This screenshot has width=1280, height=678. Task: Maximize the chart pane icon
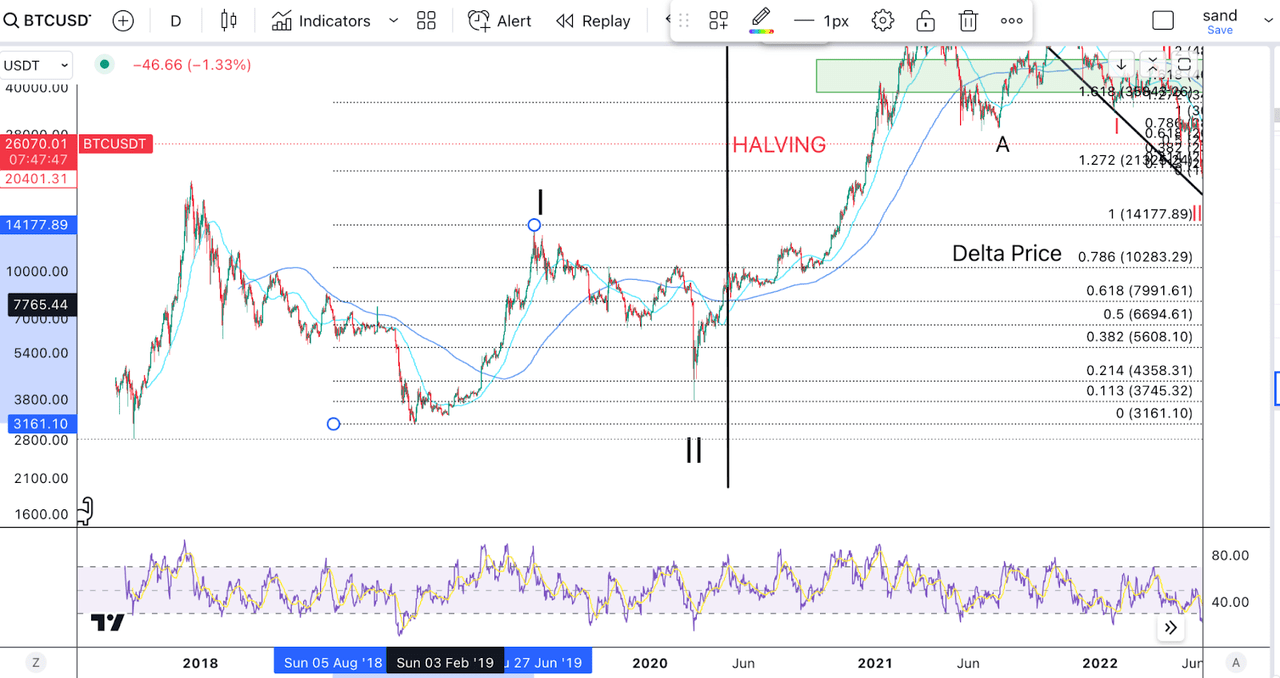(x=1183, y=64)
